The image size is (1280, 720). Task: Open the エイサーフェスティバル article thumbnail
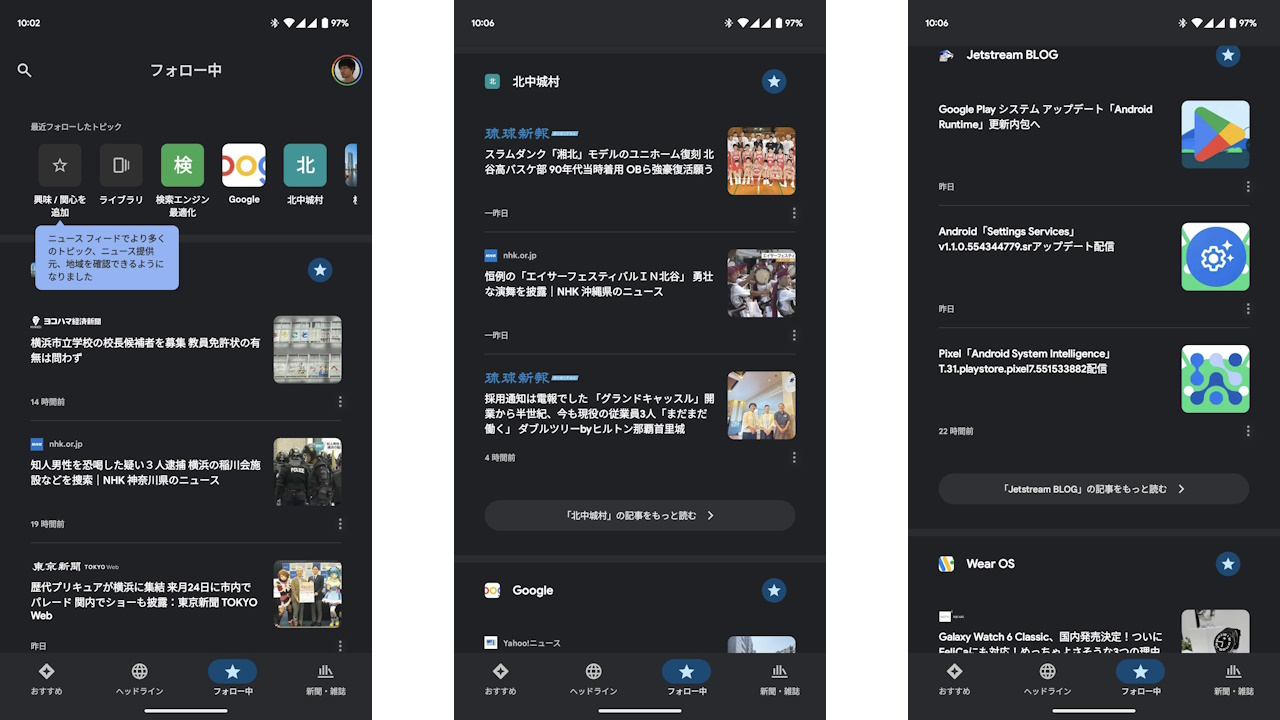[761, 283]
